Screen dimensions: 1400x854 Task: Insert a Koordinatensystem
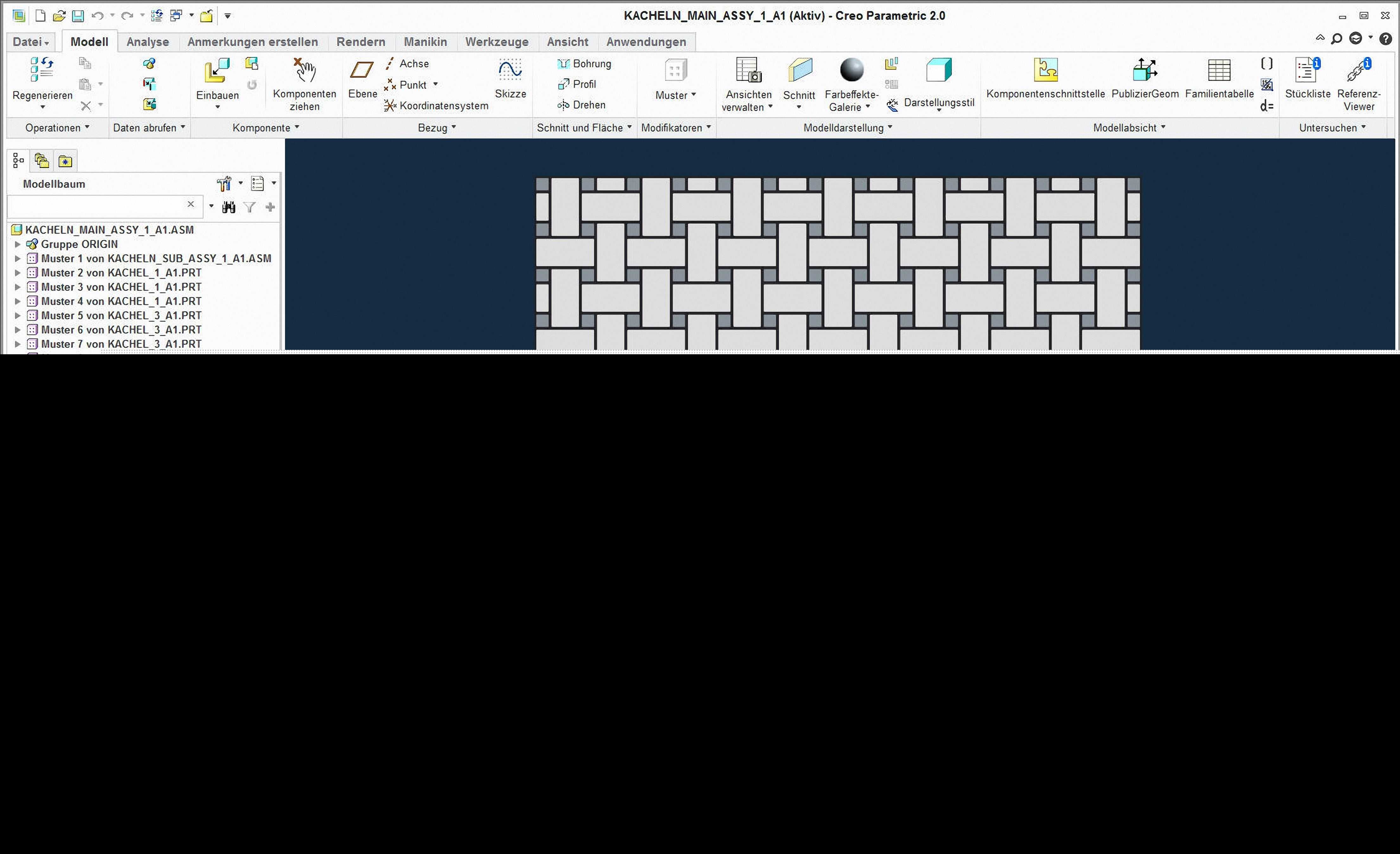point(436,105)
